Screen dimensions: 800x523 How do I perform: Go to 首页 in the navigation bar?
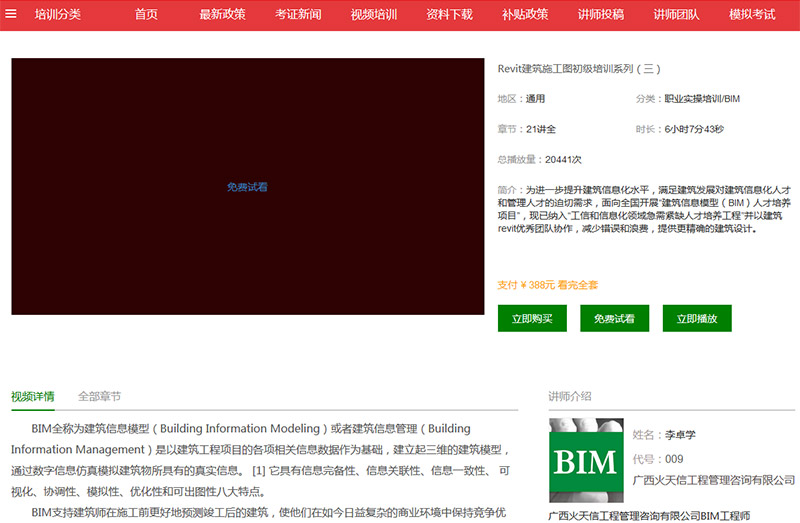(146, 14)
